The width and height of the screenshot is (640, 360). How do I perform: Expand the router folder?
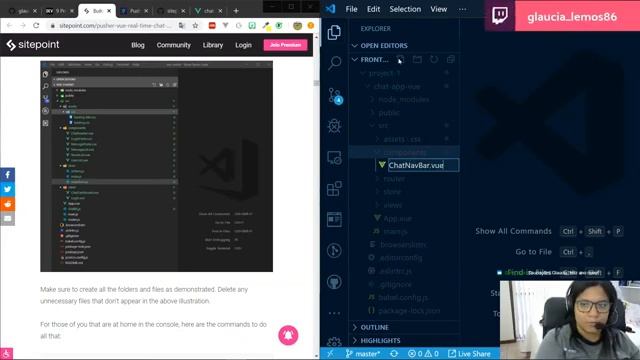pyautogui.click(x=391, y=179)
